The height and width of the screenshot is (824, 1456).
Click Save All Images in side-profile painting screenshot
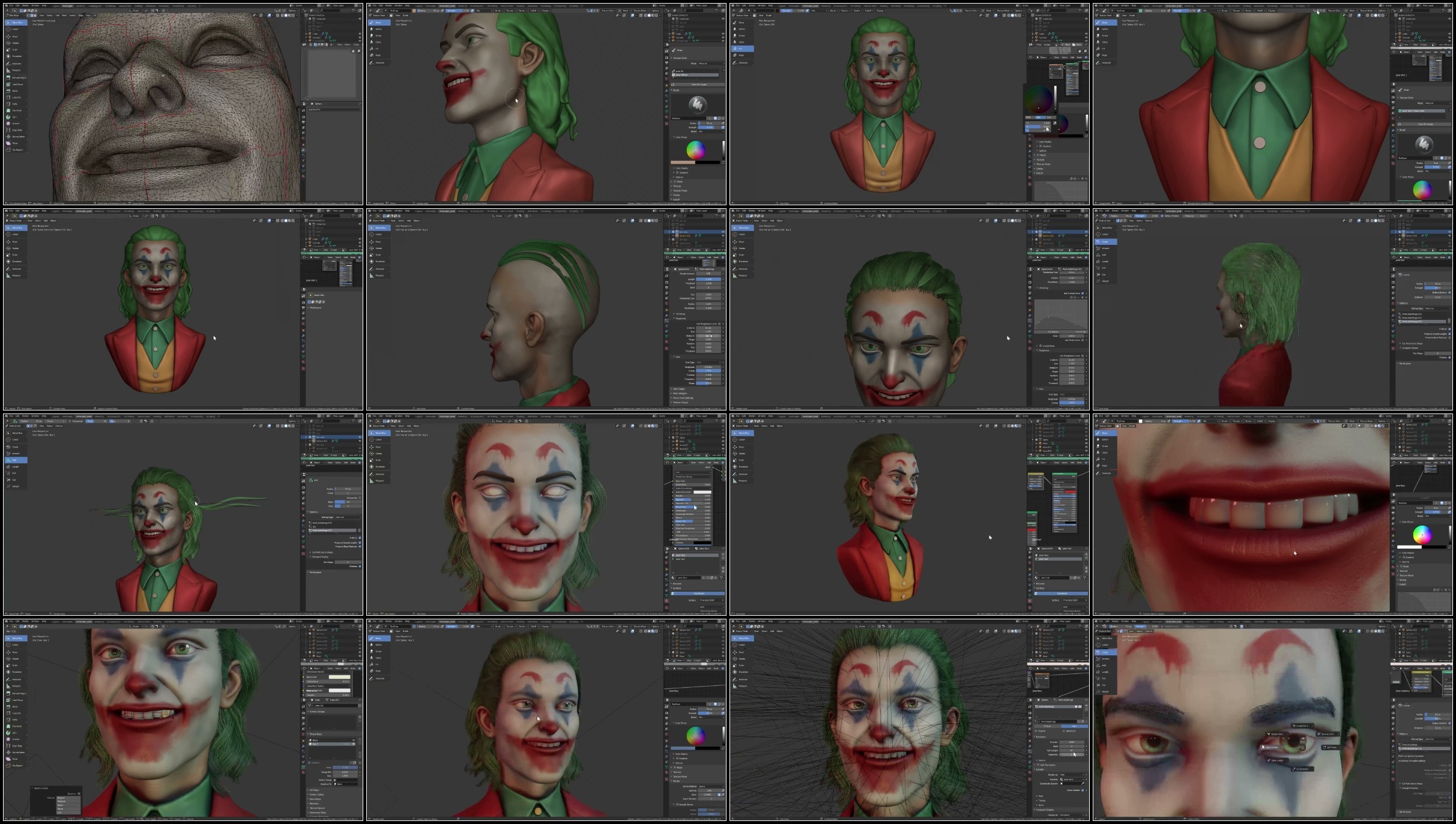tap(699, 85)
